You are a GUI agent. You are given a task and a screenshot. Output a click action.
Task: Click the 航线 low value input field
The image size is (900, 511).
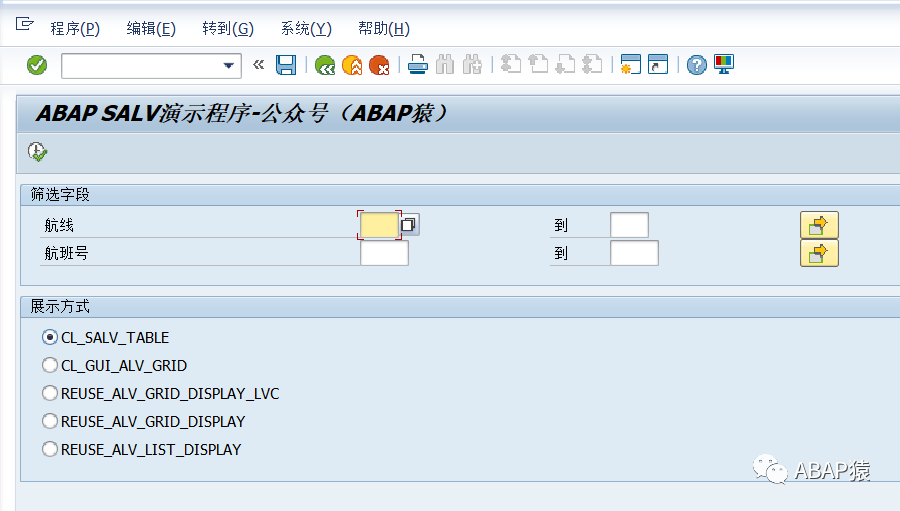379,224
